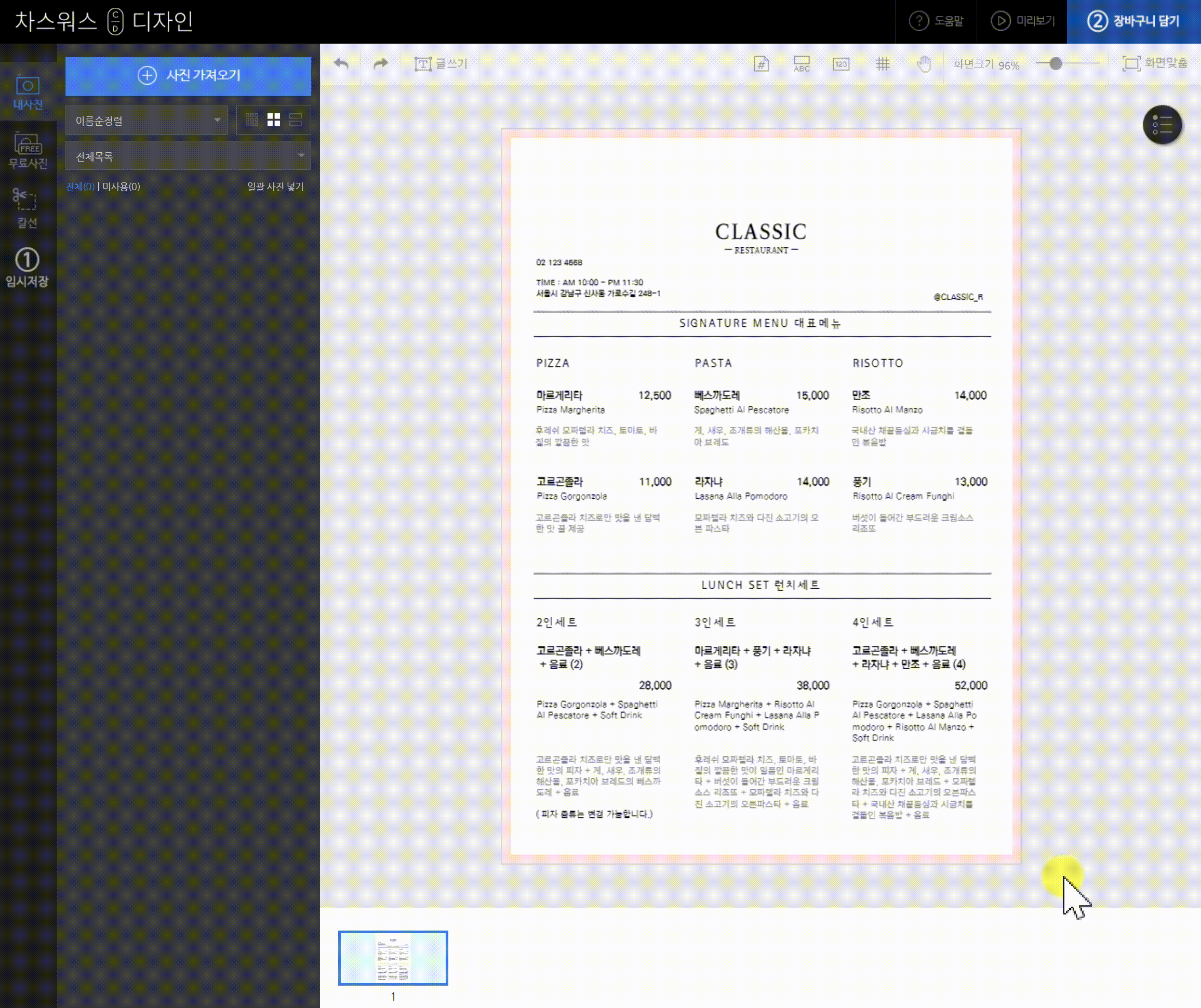Screen dimensions: 1201x1008
Task: Open 도움말 help
Action: tap(936, 21)
